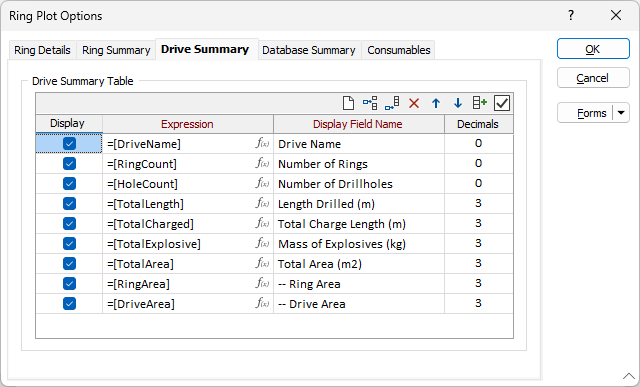This screenshot has width=640, height=387.
Task: Move row down with blue arrow
Action: tap(458, 103)
